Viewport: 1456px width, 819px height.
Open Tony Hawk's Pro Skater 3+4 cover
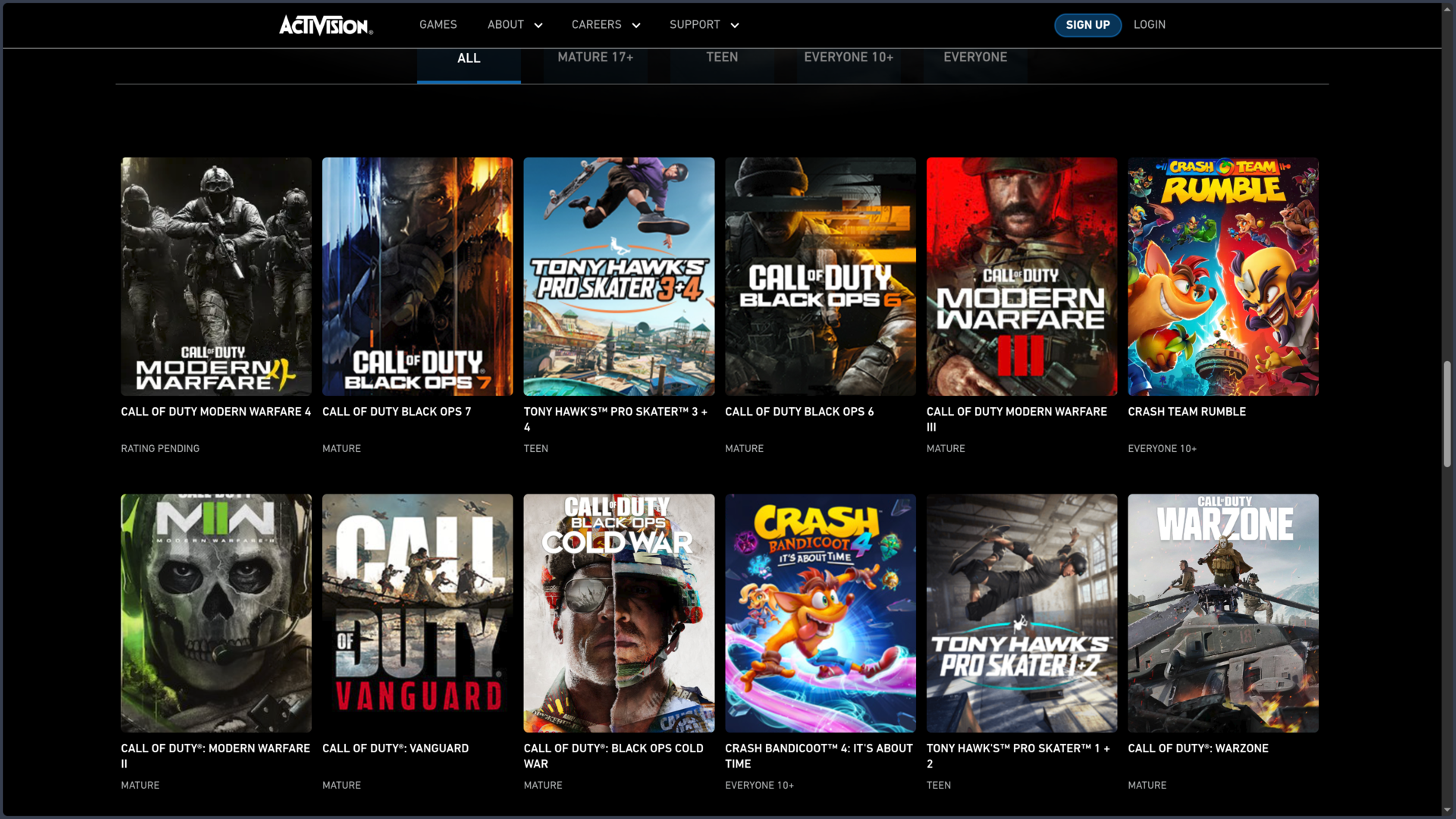619,277
